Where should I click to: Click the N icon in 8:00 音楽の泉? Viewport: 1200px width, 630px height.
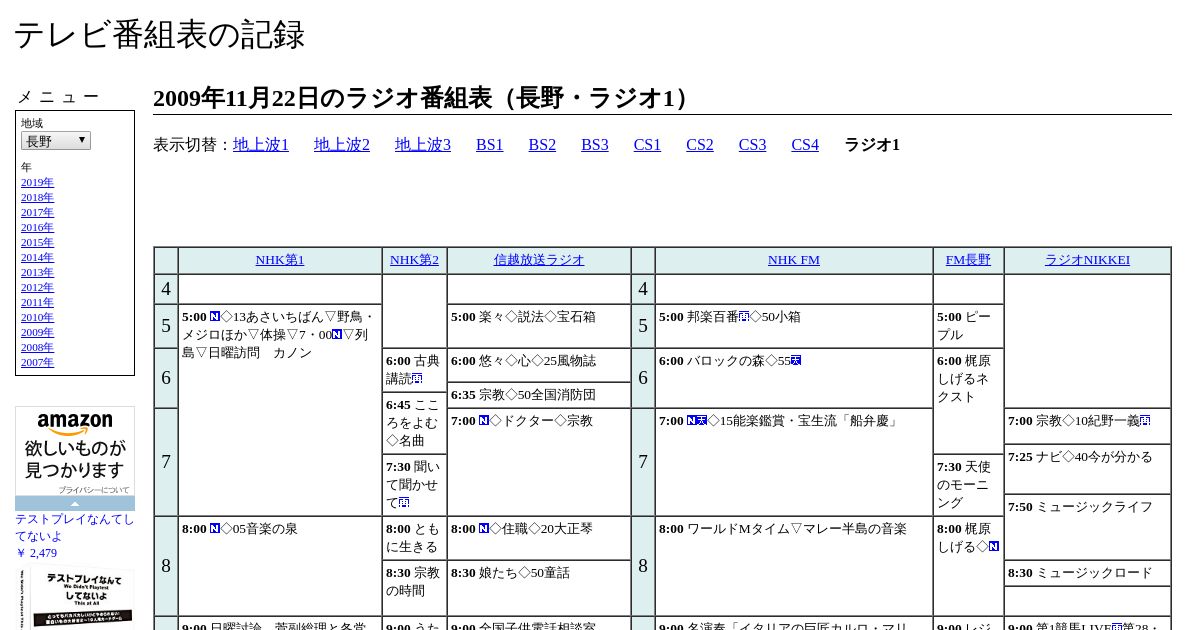click(x=215, y=529)
